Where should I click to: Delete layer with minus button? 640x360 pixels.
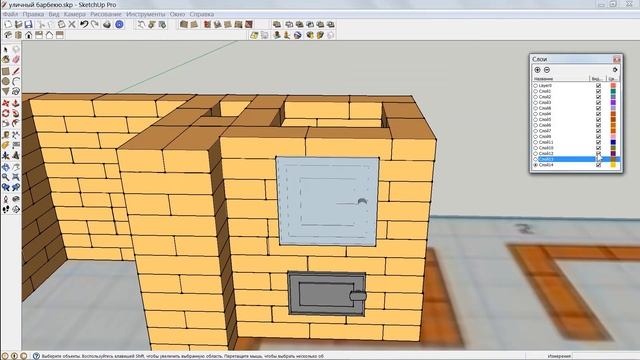click(547, 70)
